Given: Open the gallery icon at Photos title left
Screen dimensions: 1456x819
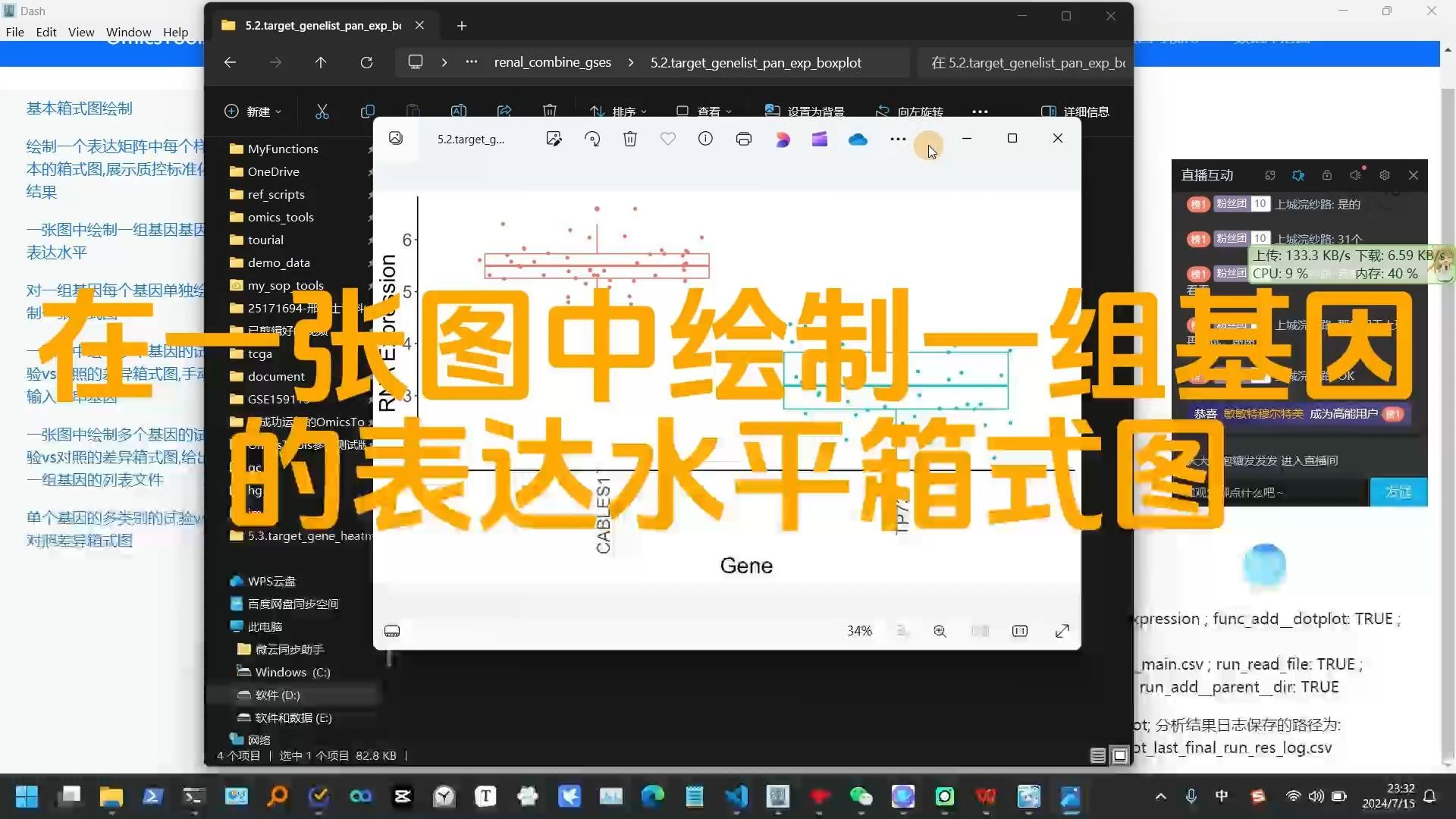Looking at the screenshot, I should point(396,138).
